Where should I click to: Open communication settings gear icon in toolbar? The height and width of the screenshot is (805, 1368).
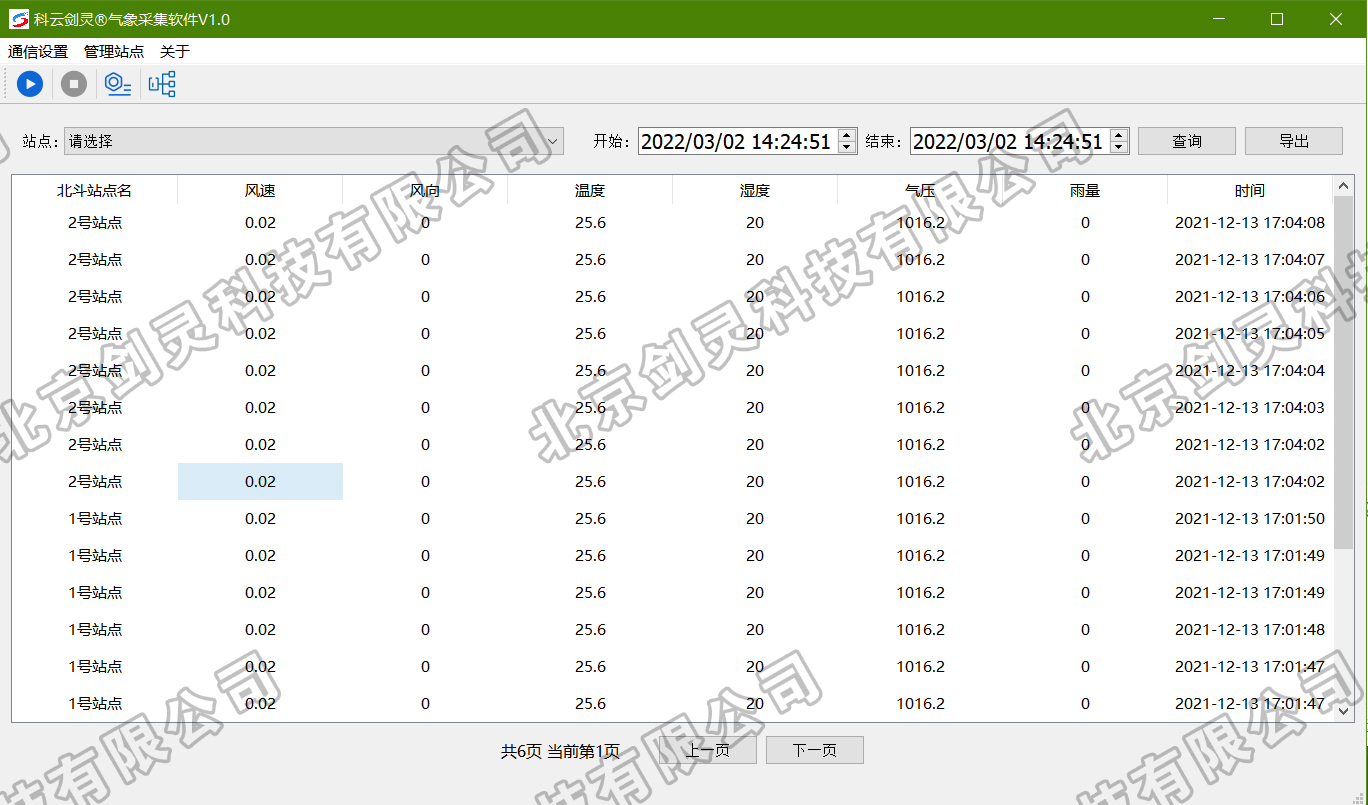118,84
